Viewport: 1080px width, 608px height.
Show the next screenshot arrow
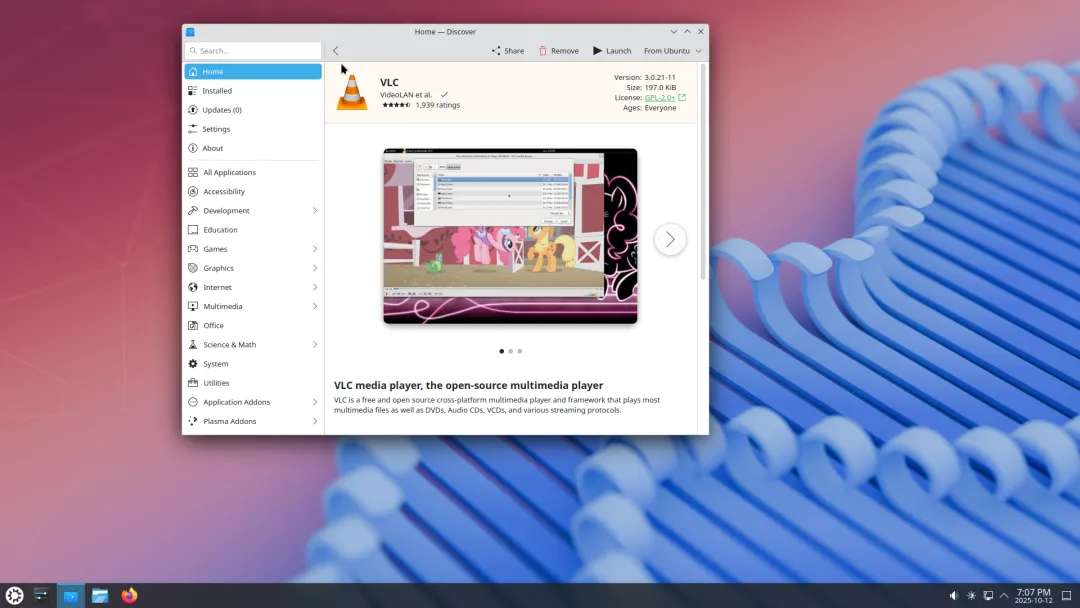pyautogui.click(x=670, y=240)
